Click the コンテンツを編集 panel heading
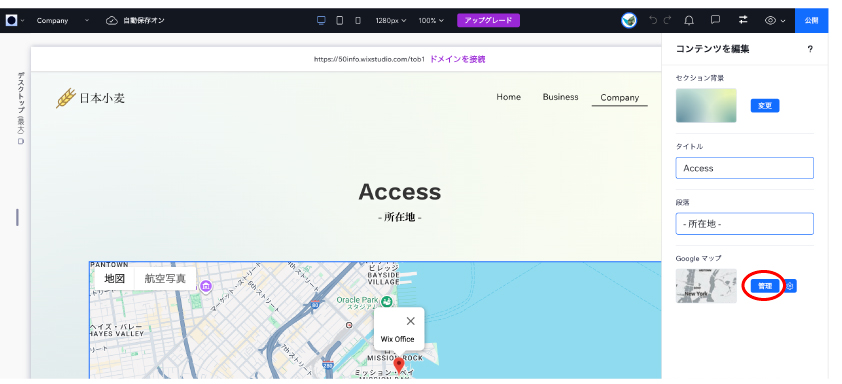 coord(712,49)
